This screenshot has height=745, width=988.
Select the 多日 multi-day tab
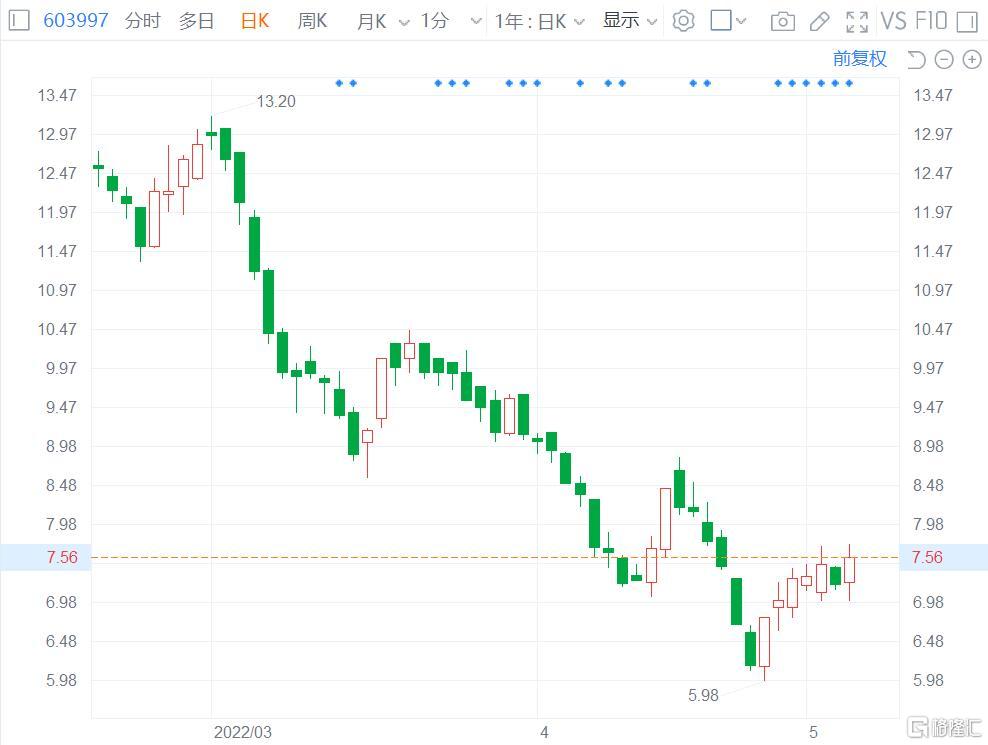196,21
